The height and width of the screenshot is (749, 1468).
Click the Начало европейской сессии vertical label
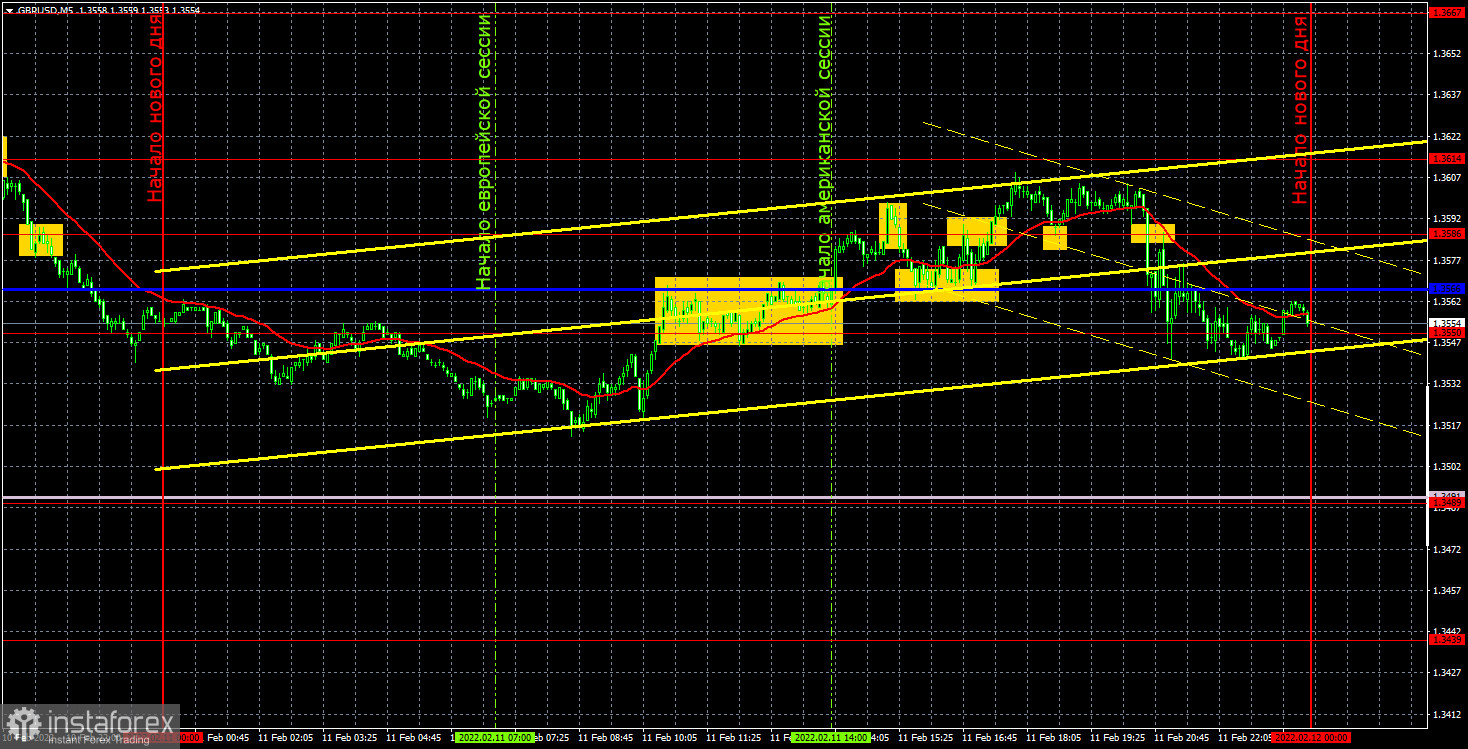pyautogui.click(x=485, y=152)
